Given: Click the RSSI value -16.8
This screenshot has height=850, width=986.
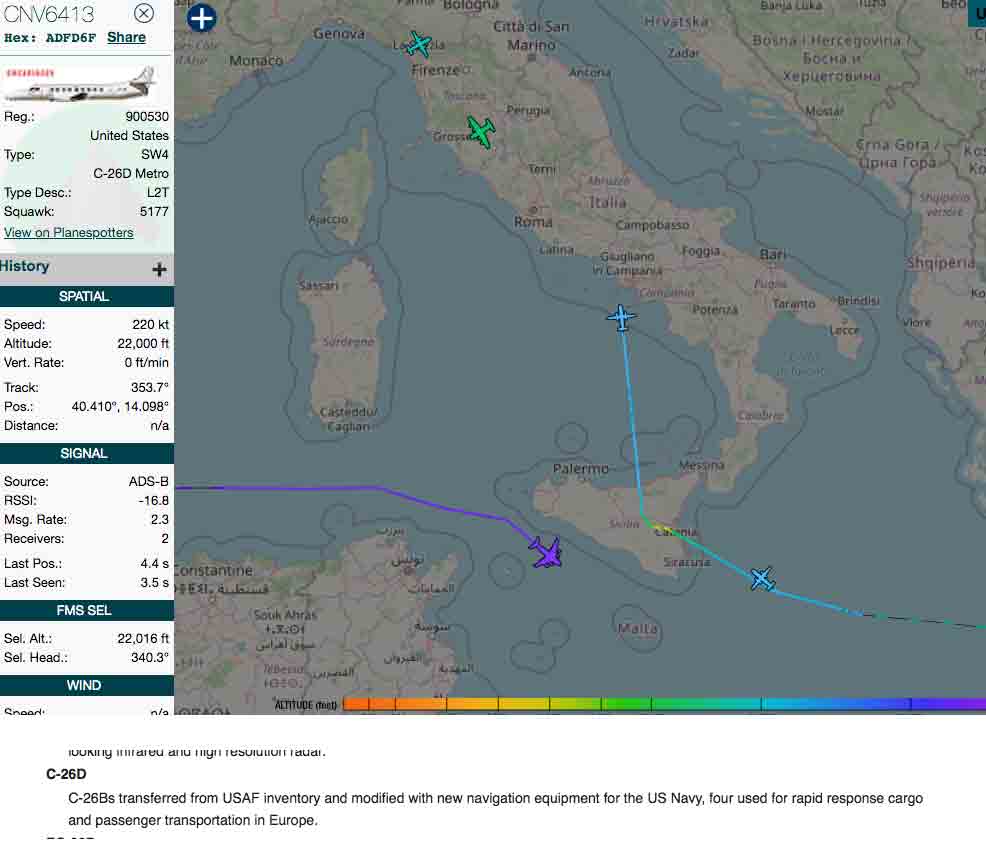Looking at the screenshot, I should point(153,501).
